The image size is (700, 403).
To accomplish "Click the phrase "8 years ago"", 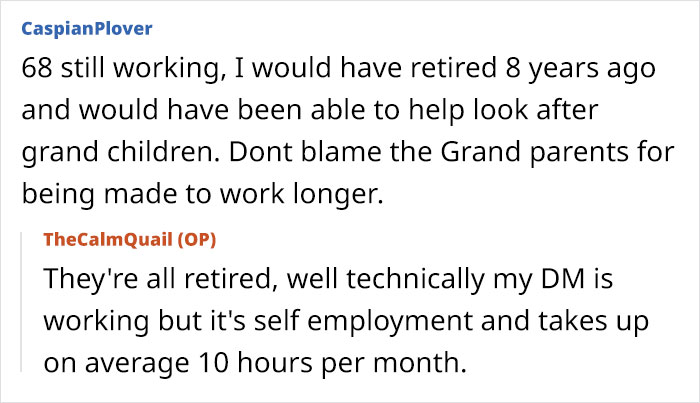I will click(580, 69).
